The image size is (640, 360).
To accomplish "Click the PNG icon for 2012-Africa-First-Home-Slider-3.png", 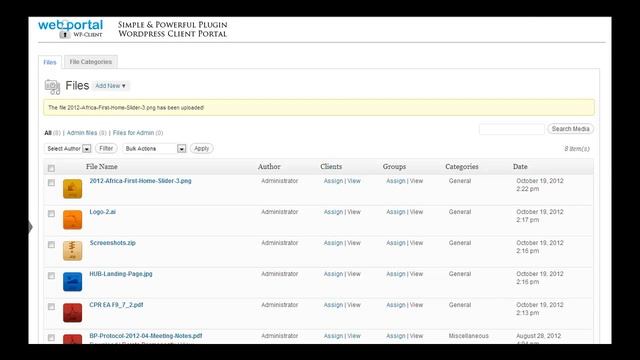I will (x=72, y=189).
